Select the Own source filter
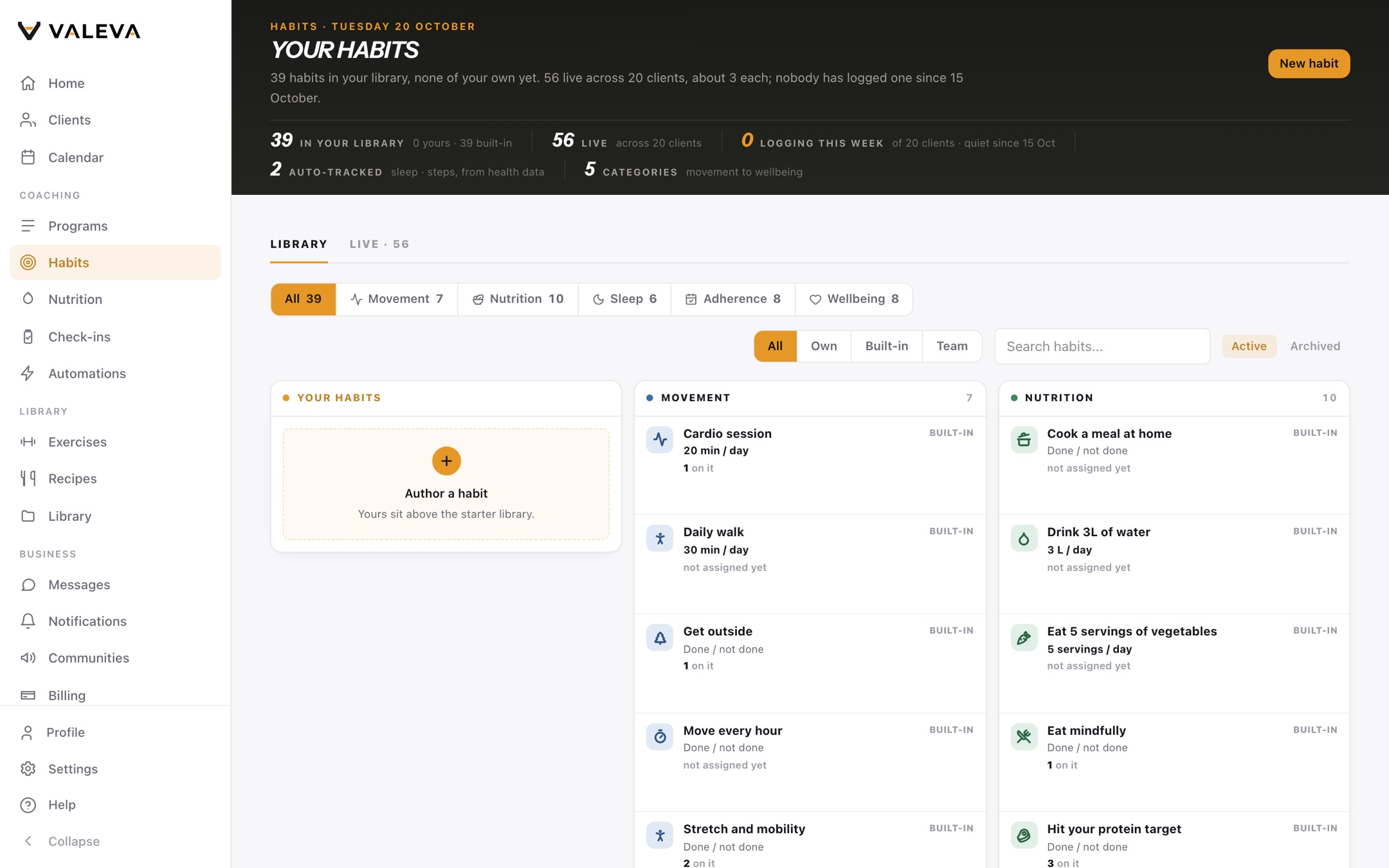The height and width of the screenshot is (868, 1389). point(824,346)
